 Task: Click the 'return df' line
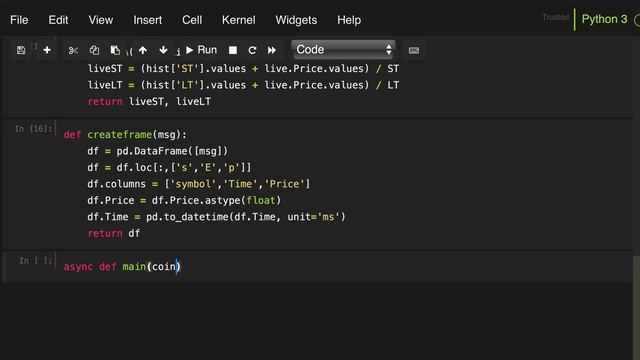click(x=114, y=233)
